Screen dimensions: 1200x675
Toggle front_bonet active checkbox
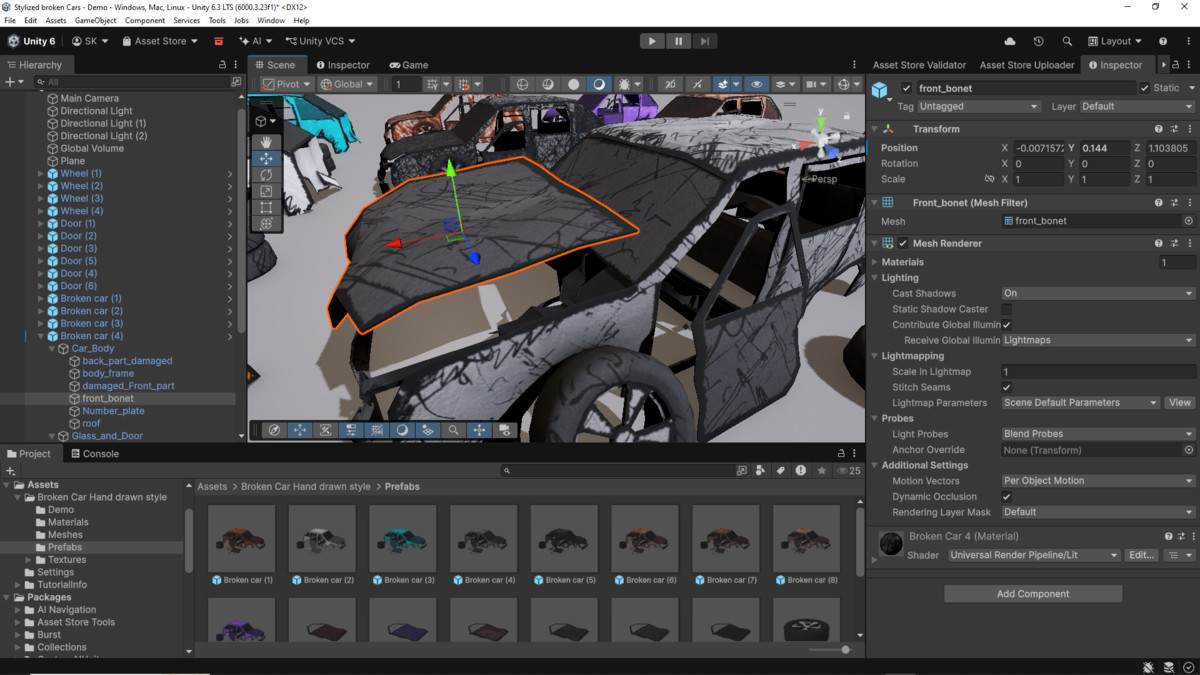[x=906, y=88]
